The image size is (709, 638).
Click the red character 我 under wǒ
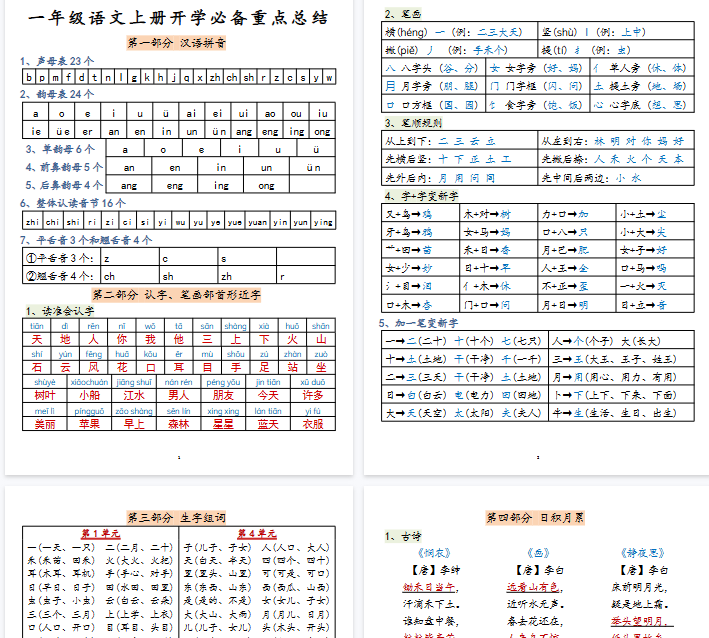150,340
